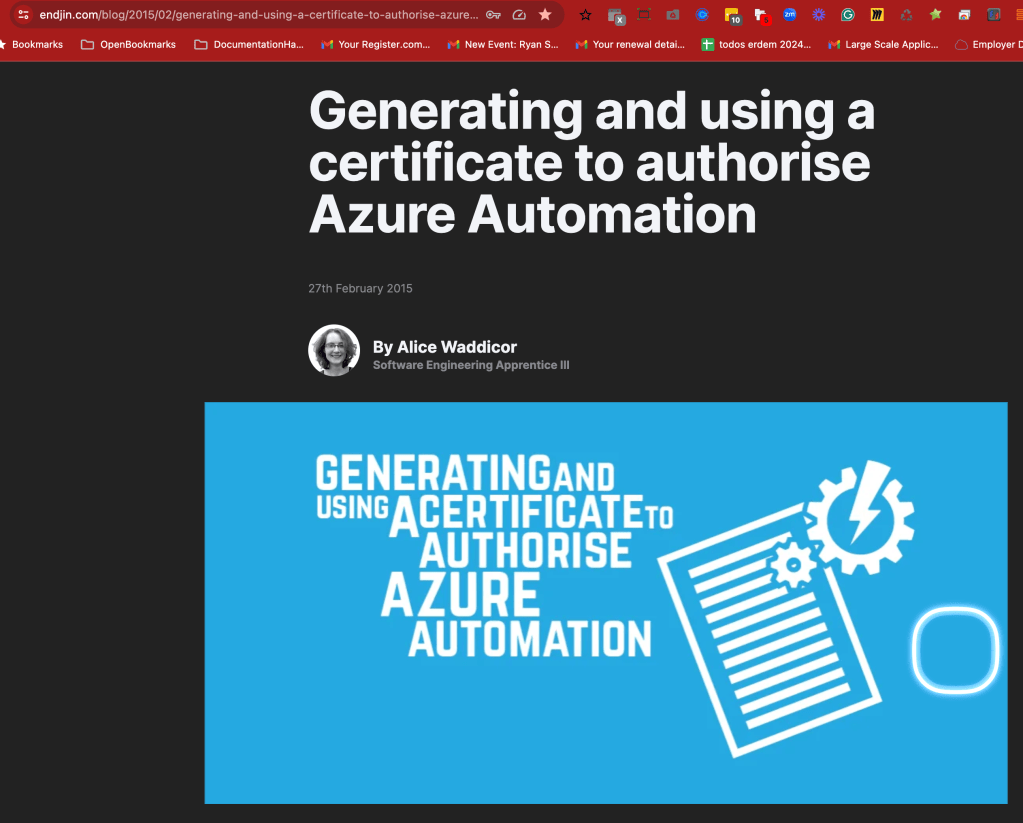The width and height of the screenshot is (1023, 823).
Task: Click the green-cornered screen capture extension
Action: coord(644,14)
